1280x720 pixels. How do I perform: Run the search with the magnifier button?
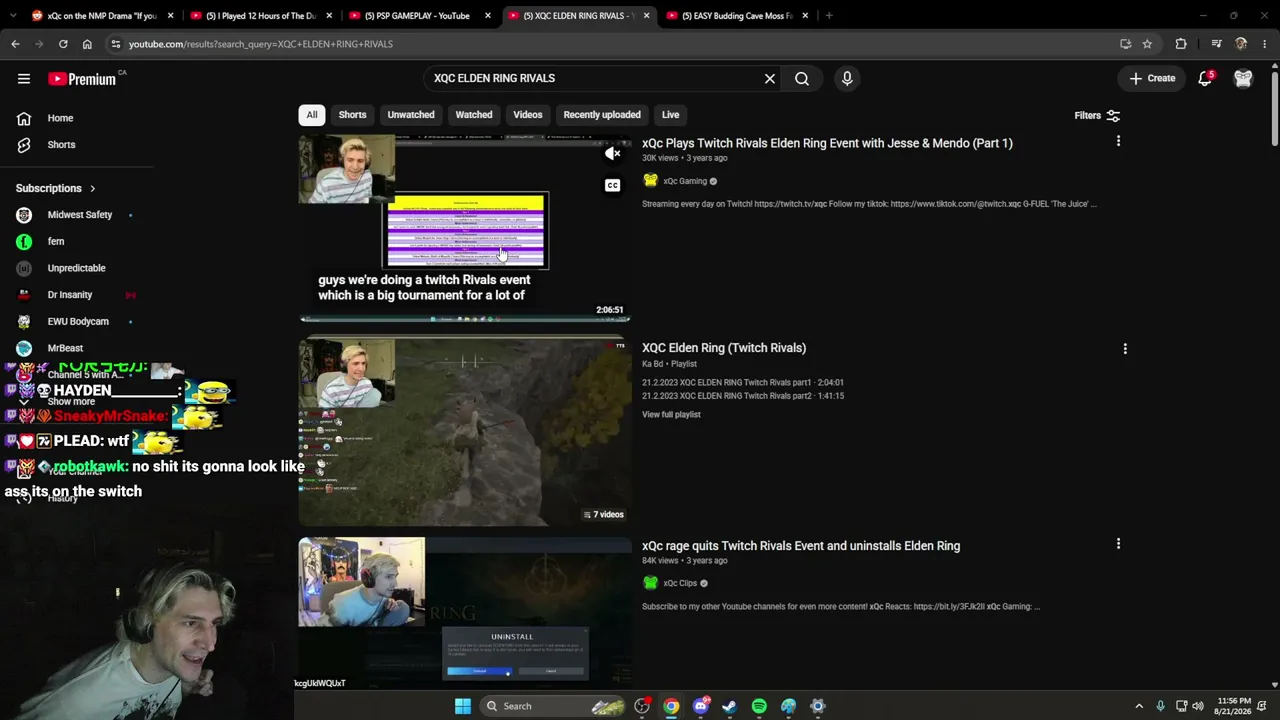tap(802, 78)
